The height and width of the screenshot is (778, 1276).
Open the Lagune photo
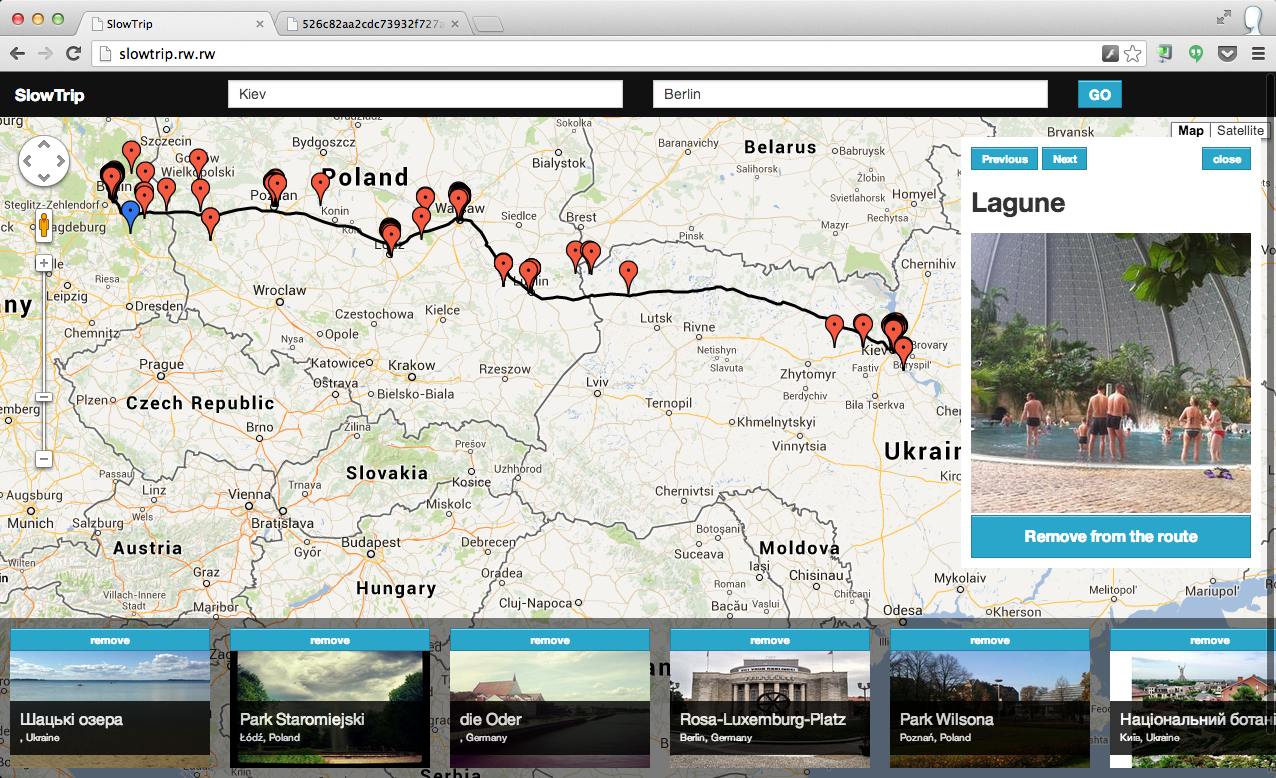(1111, 373)
